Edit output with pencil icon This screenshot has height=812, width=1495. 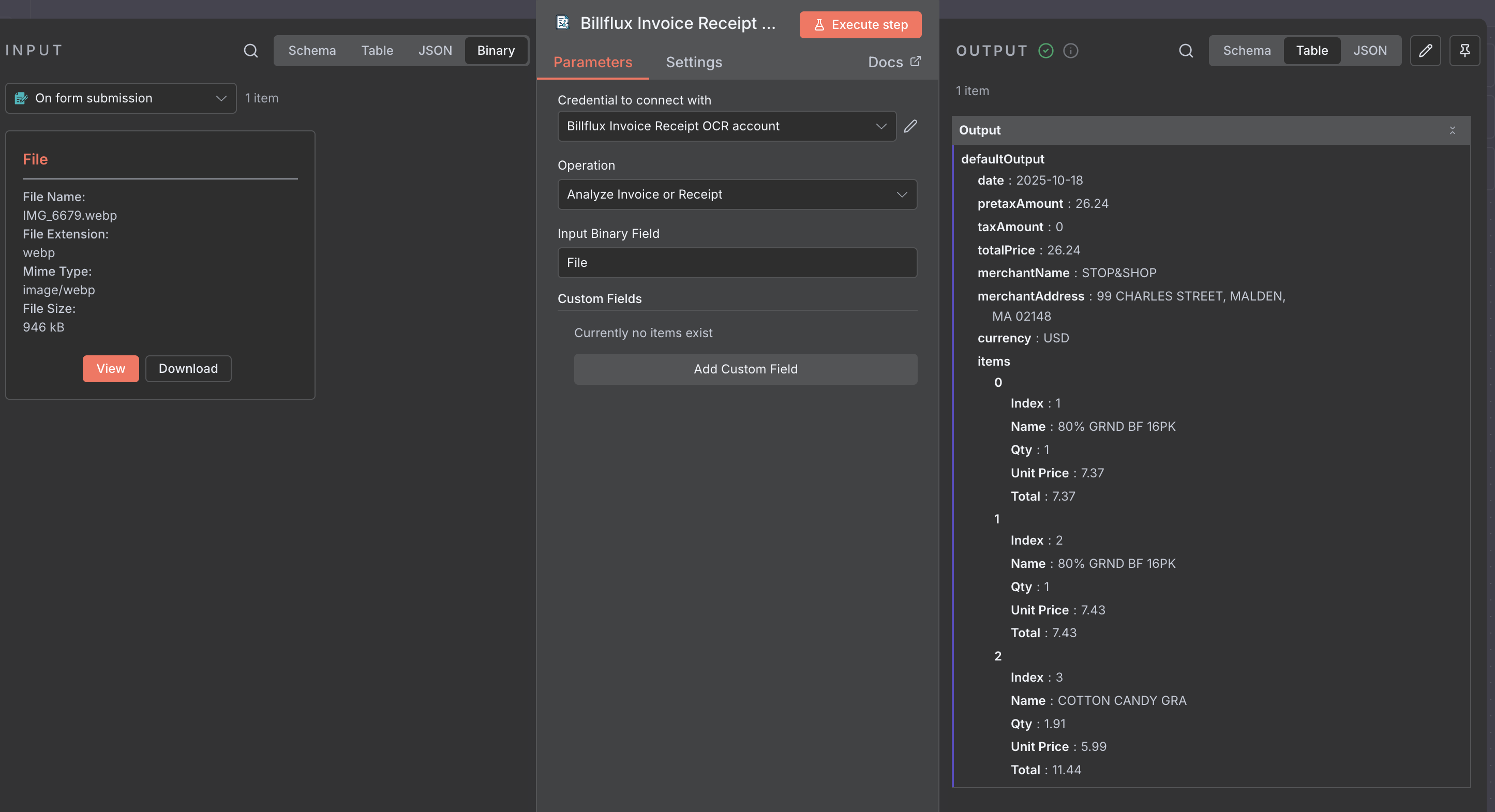(1425, 51)
